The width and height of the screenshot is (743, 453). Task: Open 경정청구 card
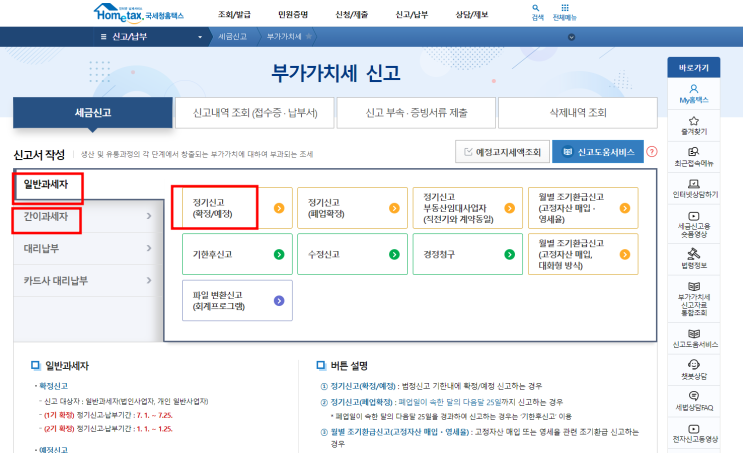click(x=468, y=254)
